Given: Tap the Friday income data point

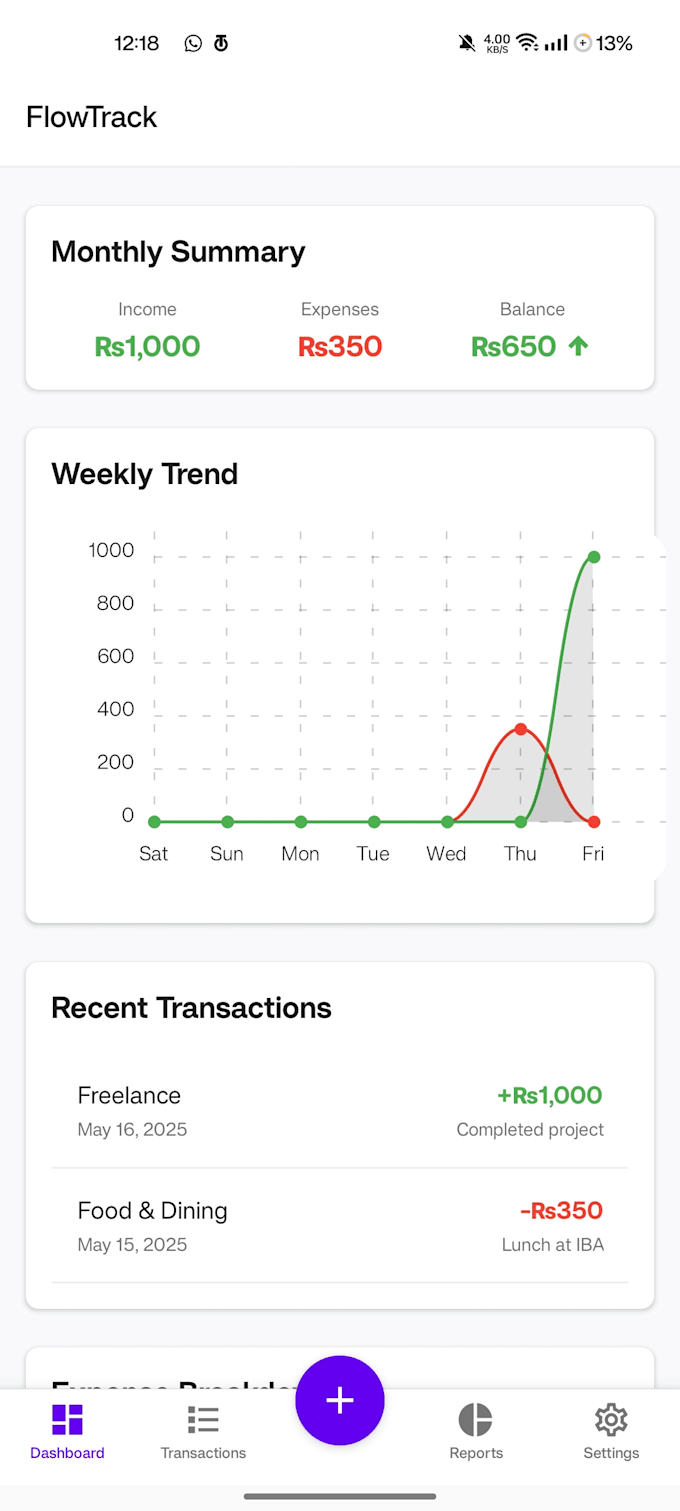Looking at the screenshot, I should point(594,557).
